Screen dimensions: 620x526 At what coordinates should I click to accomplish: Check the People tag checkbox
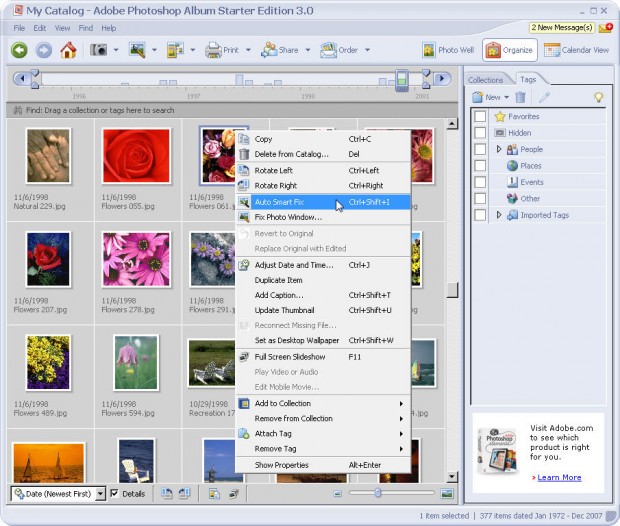pos(480,149)
